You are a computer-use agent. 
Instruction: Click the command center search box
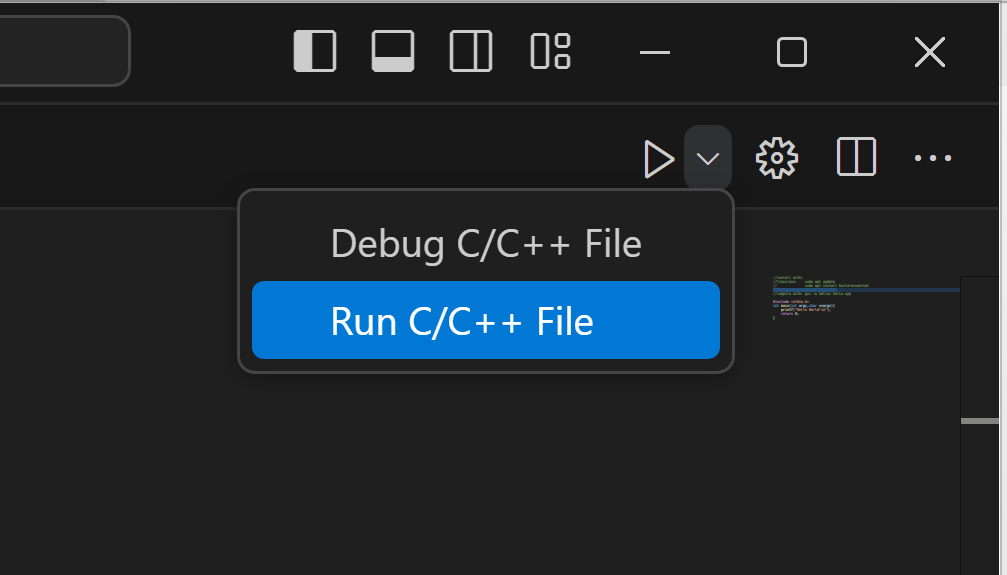click(x=60, y=50)
